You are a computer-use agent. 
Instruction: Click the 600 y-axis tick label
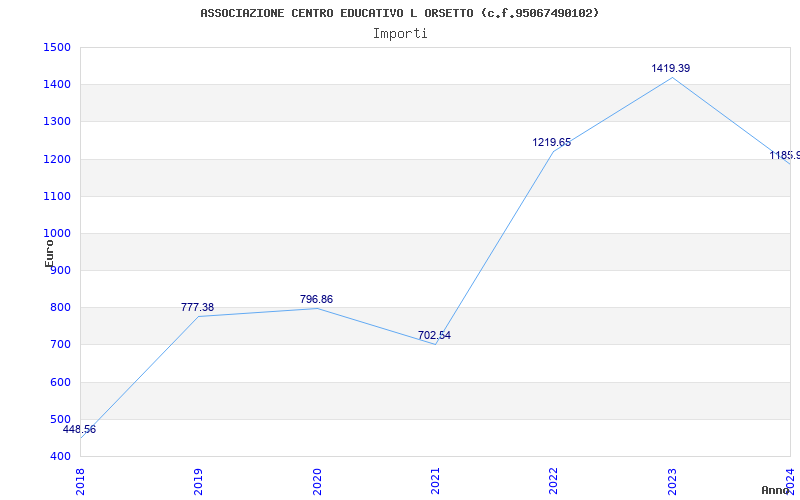[x=60, y=382]
